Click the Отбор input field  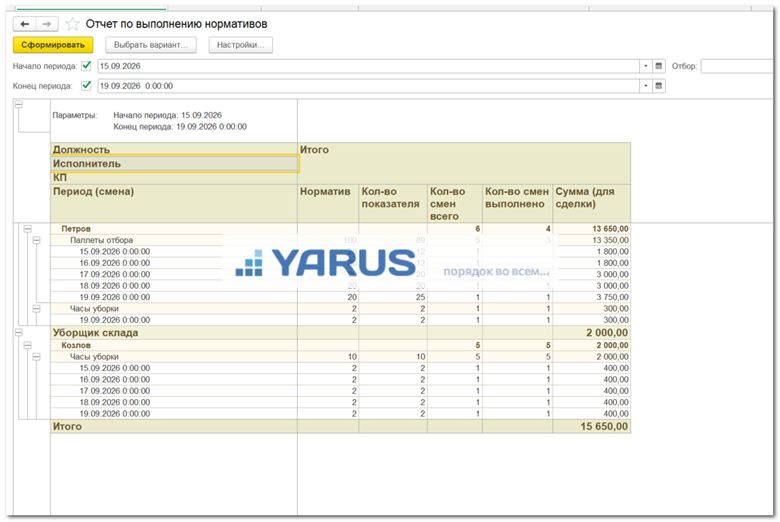[737, 66]
